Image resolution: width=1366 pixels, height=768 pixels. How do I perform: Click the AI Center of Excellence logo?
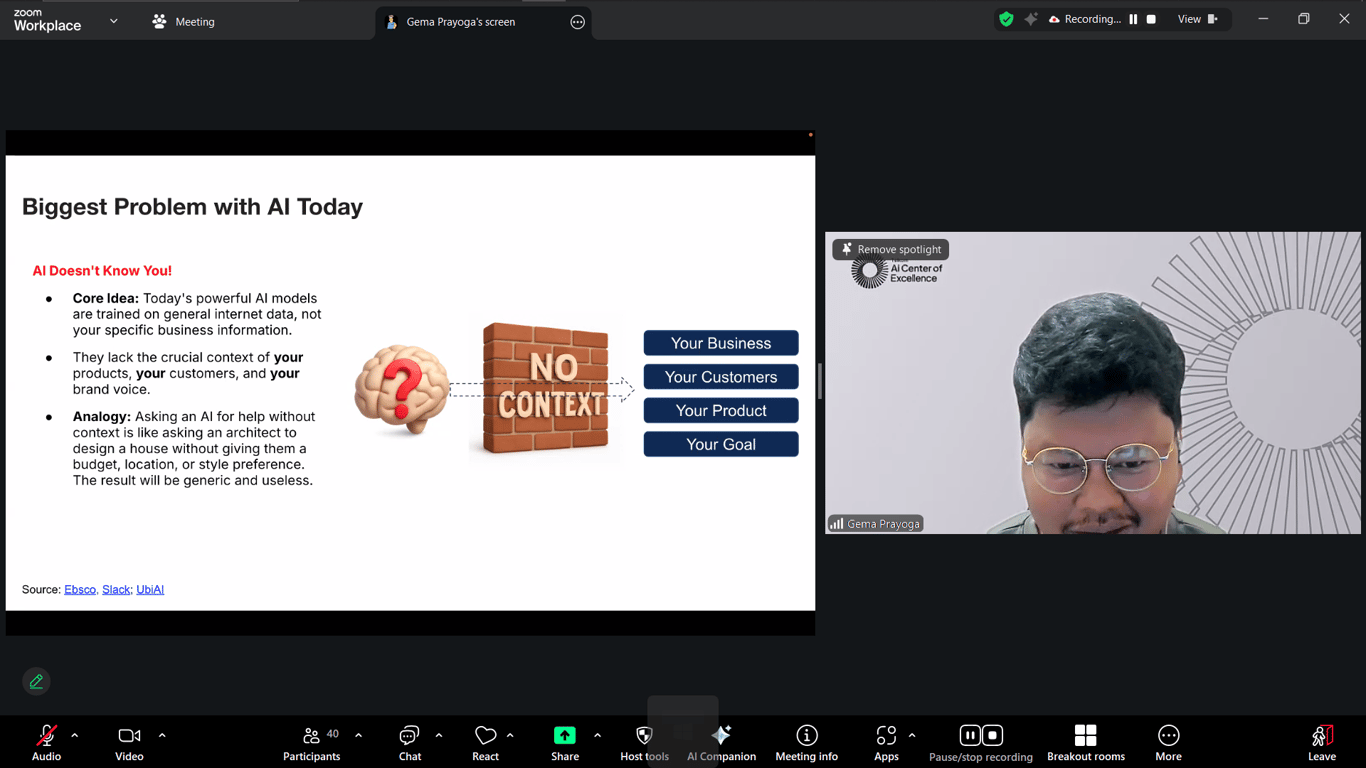[x=896, y=271]
